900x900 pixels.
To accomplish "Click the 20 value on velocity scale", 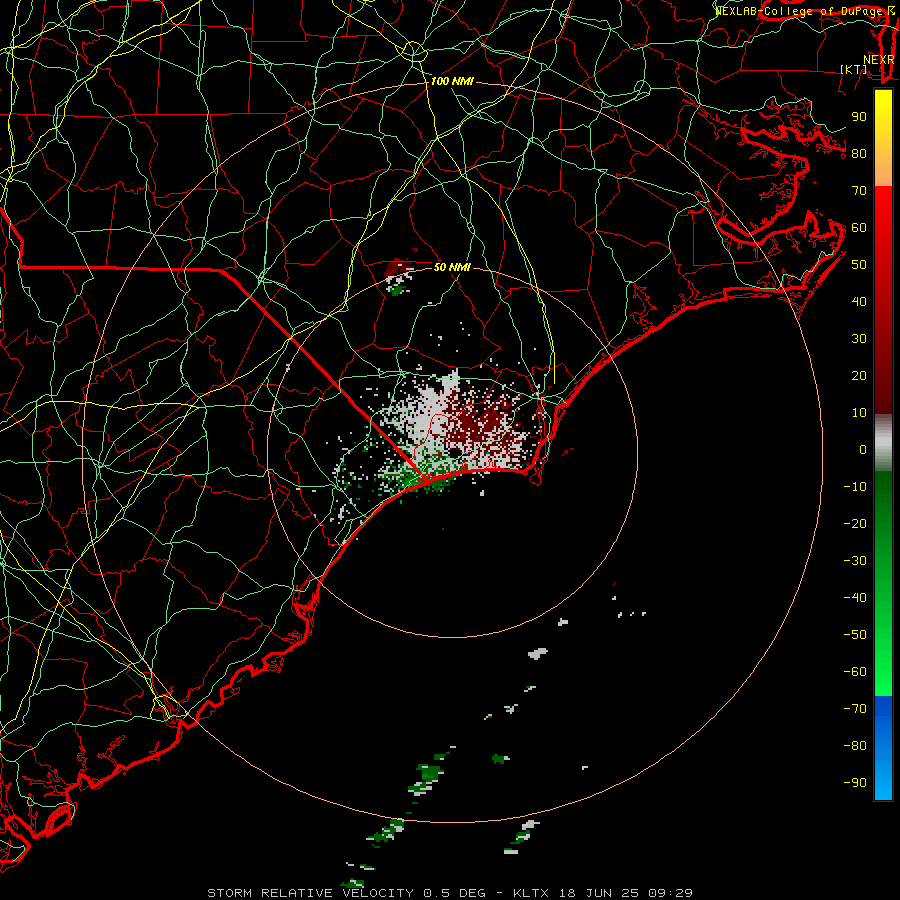I will (x=859, y=376).
